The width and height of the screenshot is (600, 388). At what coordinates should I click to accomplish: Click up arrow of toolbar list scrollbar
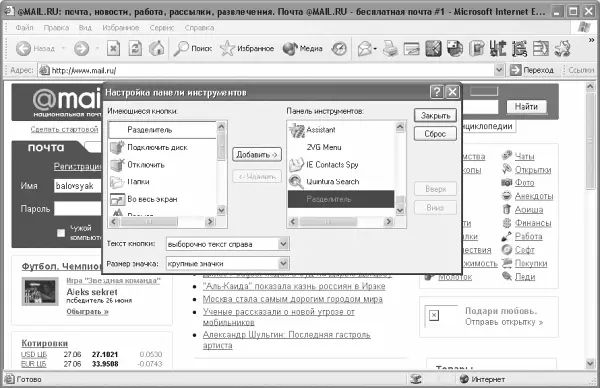(x=400, y=127)
